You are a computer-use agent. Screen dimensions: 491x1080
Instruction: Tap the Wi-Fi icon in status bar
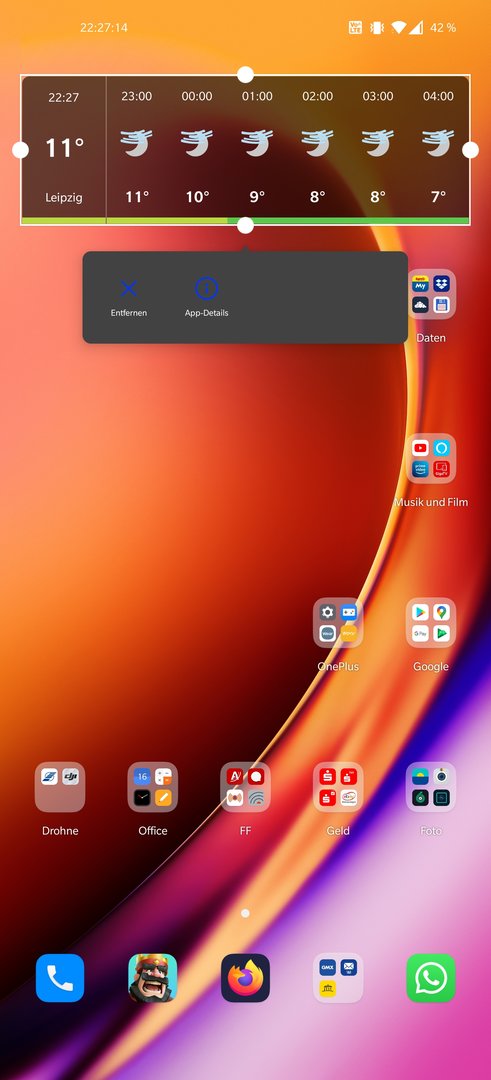point(398,28)
